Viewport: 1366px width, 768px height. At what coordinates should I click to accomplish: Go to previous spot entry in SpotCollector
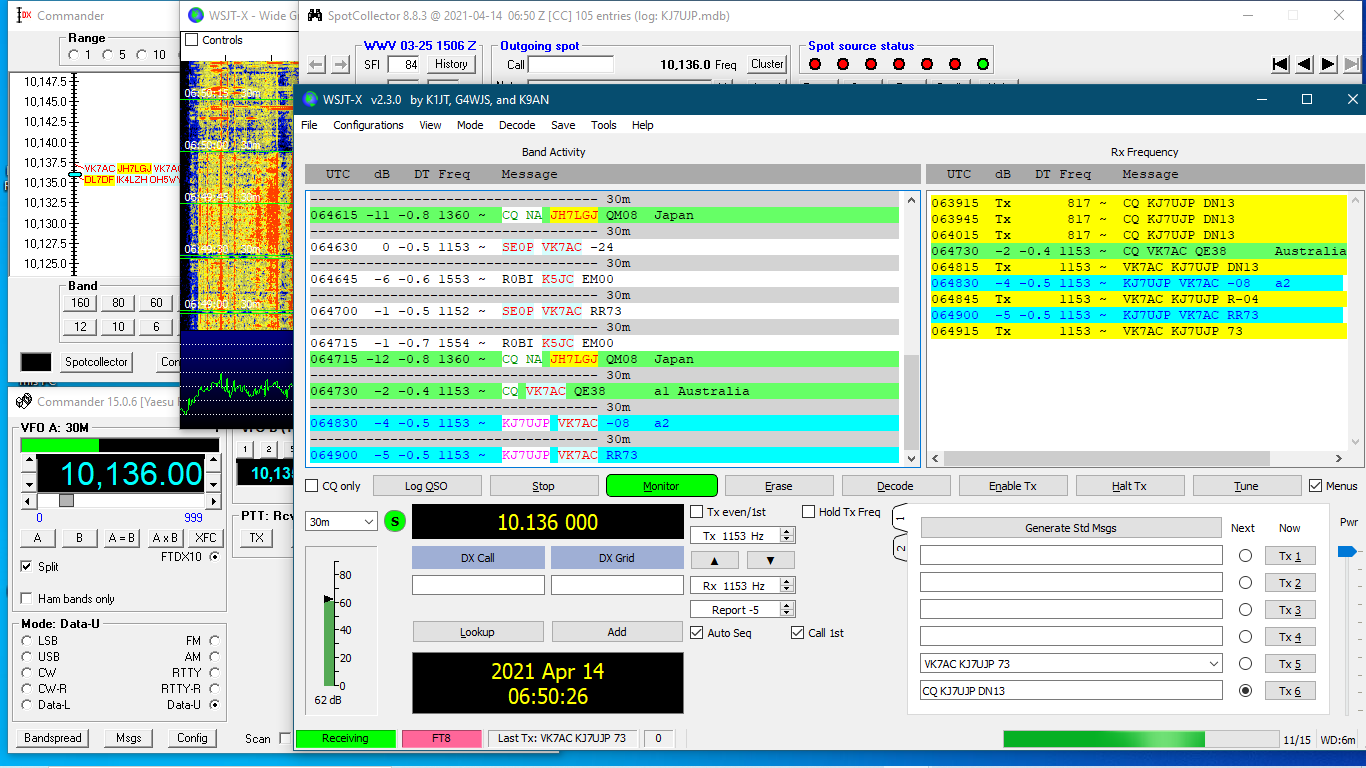[1304, 64]
